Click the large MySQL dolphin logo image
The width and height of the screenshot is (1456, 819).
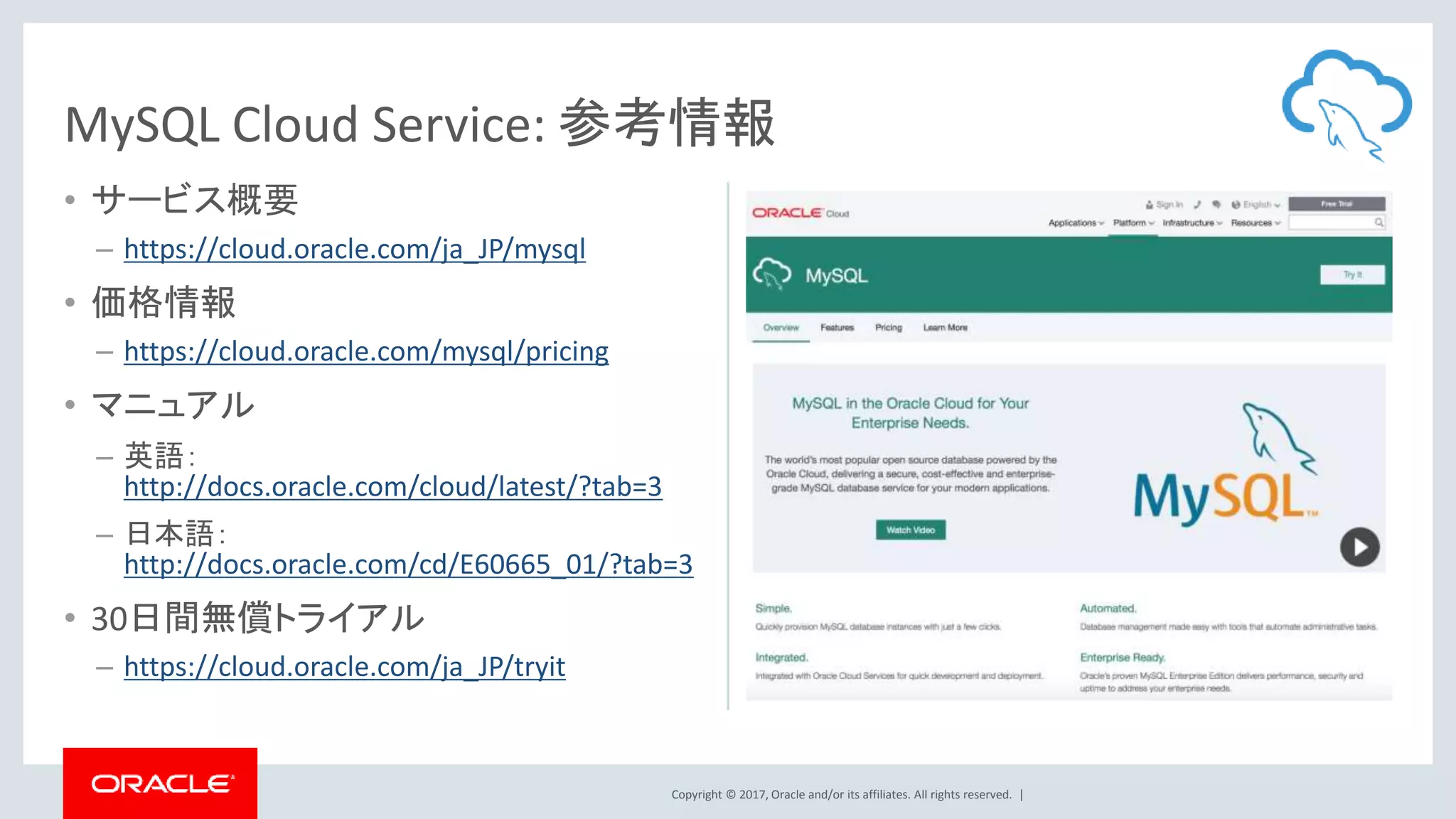(1226, 464)
